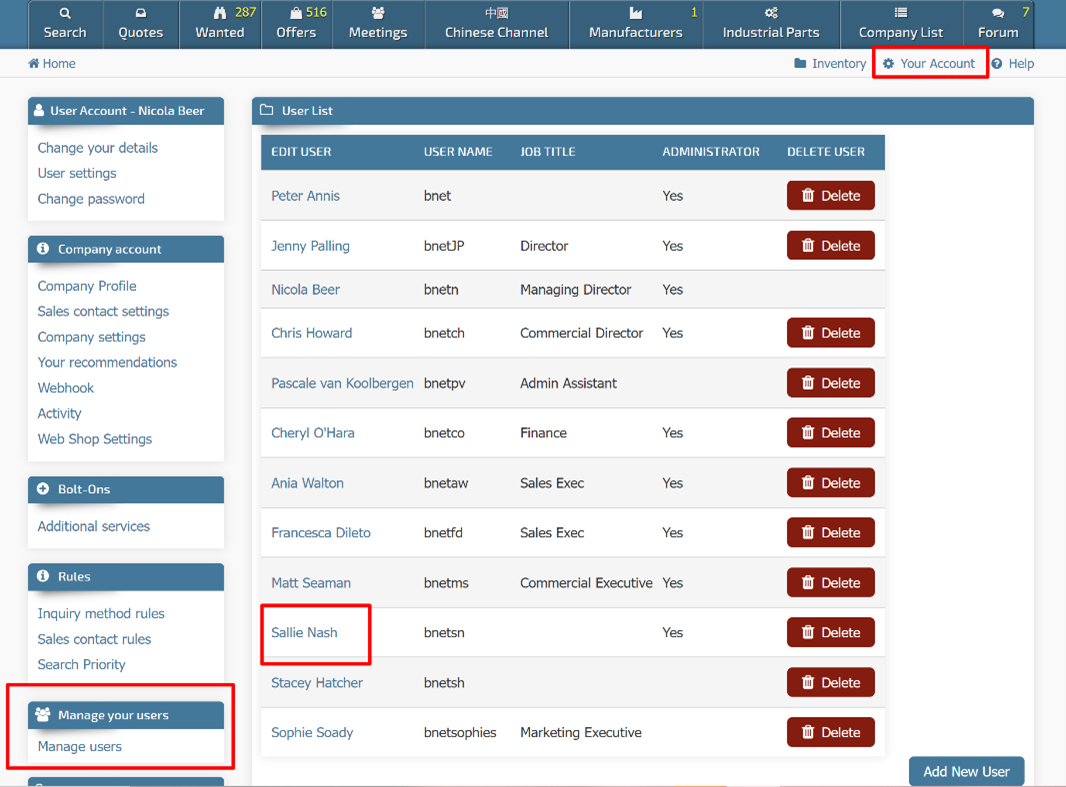The height and width of the screenshot is (787, 1066).
Task: Click trash icon in Sophie Soady row
Action: pos(808,732)
